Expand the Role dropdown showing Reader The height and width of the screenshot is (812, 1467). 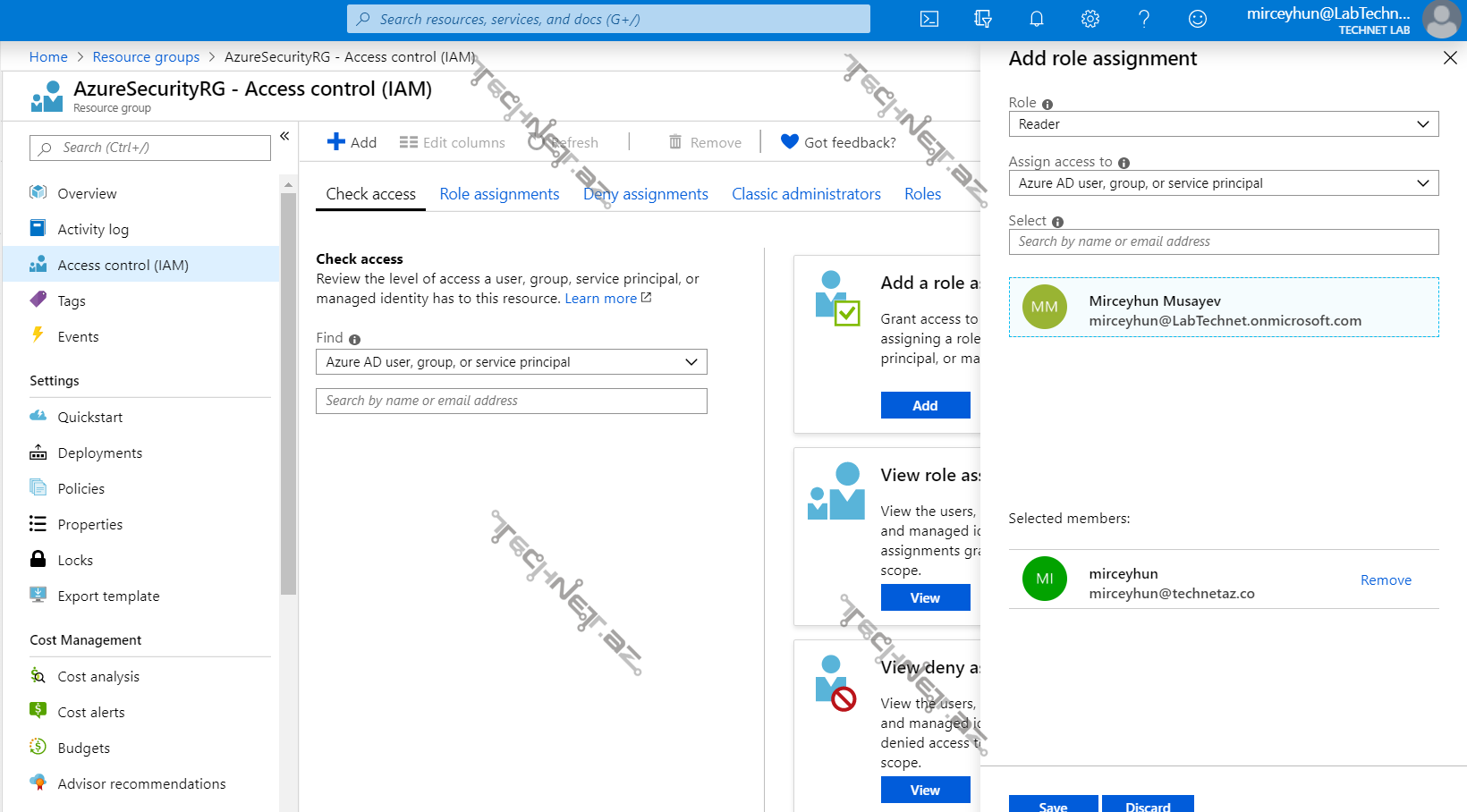pyautogui.click(x=1223, y=124)
